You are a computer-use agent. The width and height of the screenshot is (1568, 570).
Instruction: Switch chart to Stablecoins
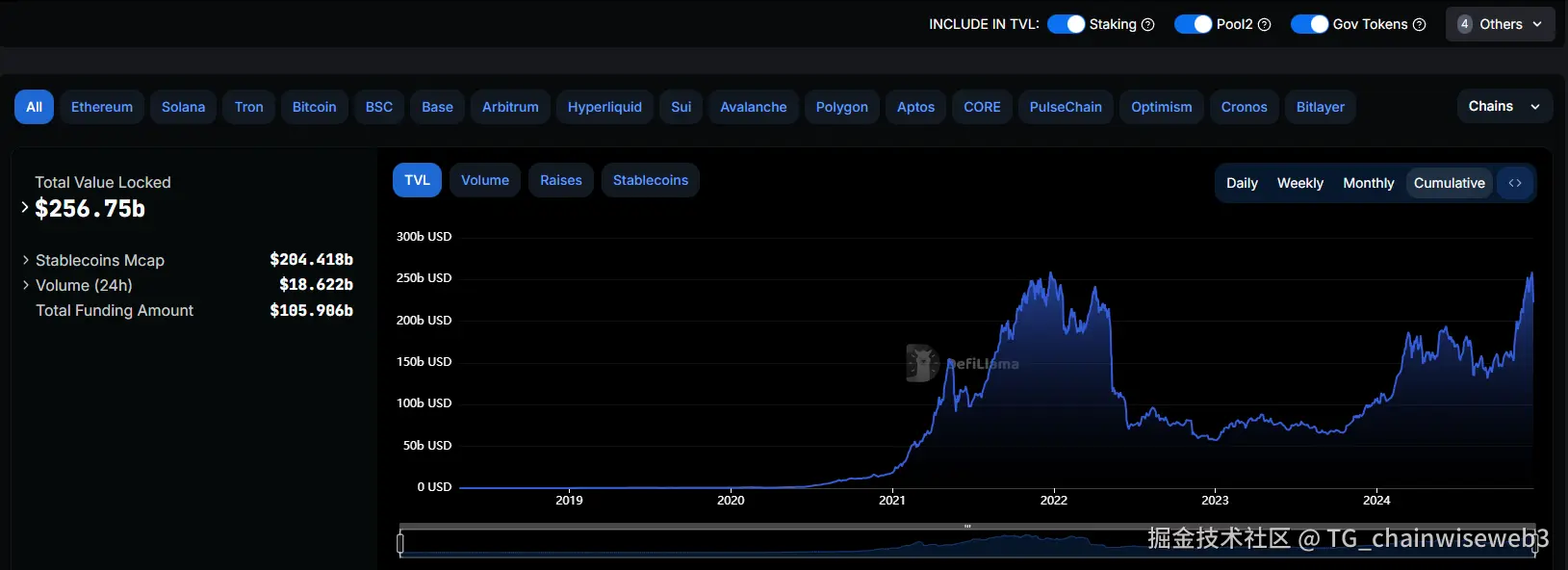tap(651, 180)
